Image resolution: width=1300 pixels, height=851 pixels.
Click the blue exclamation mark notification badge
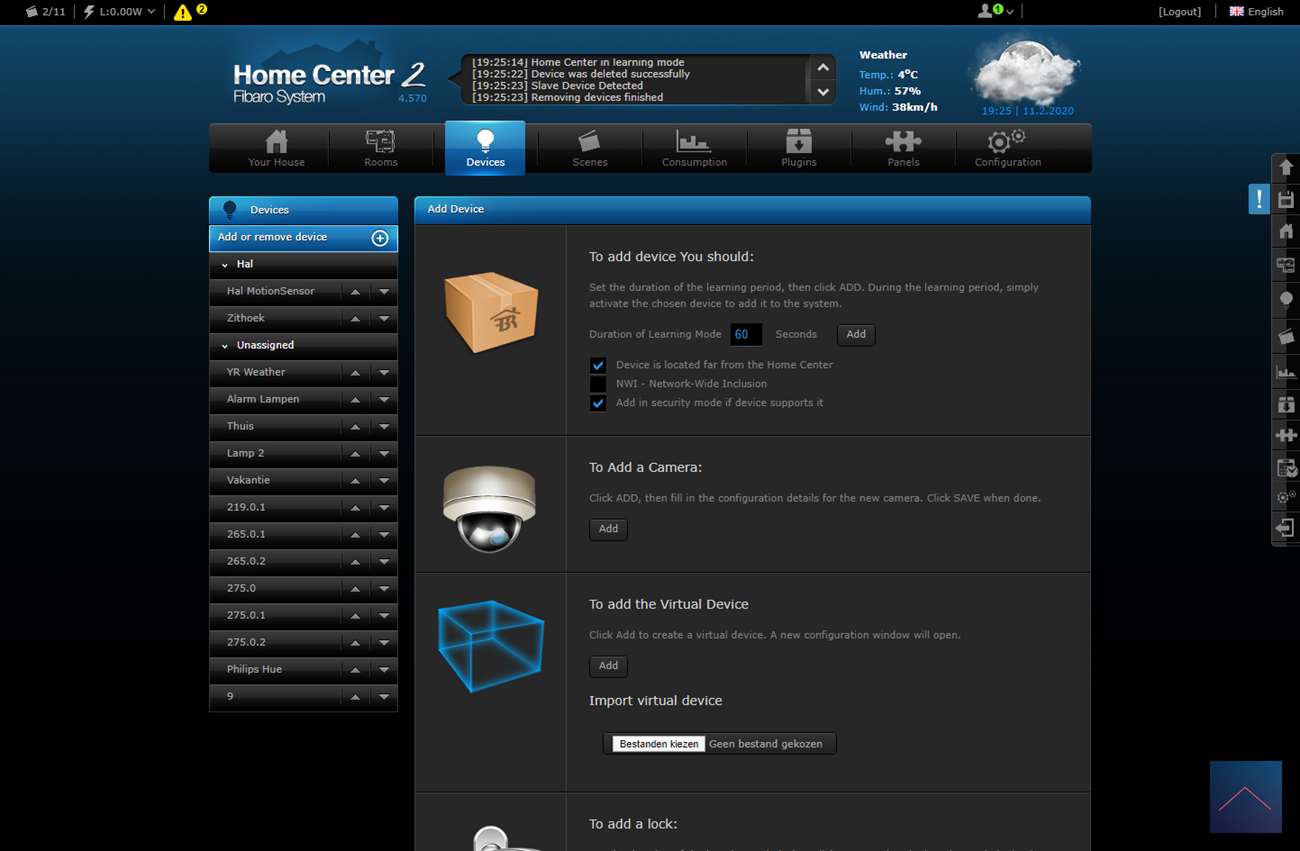pyautogui.click(x=1258, y=199)
